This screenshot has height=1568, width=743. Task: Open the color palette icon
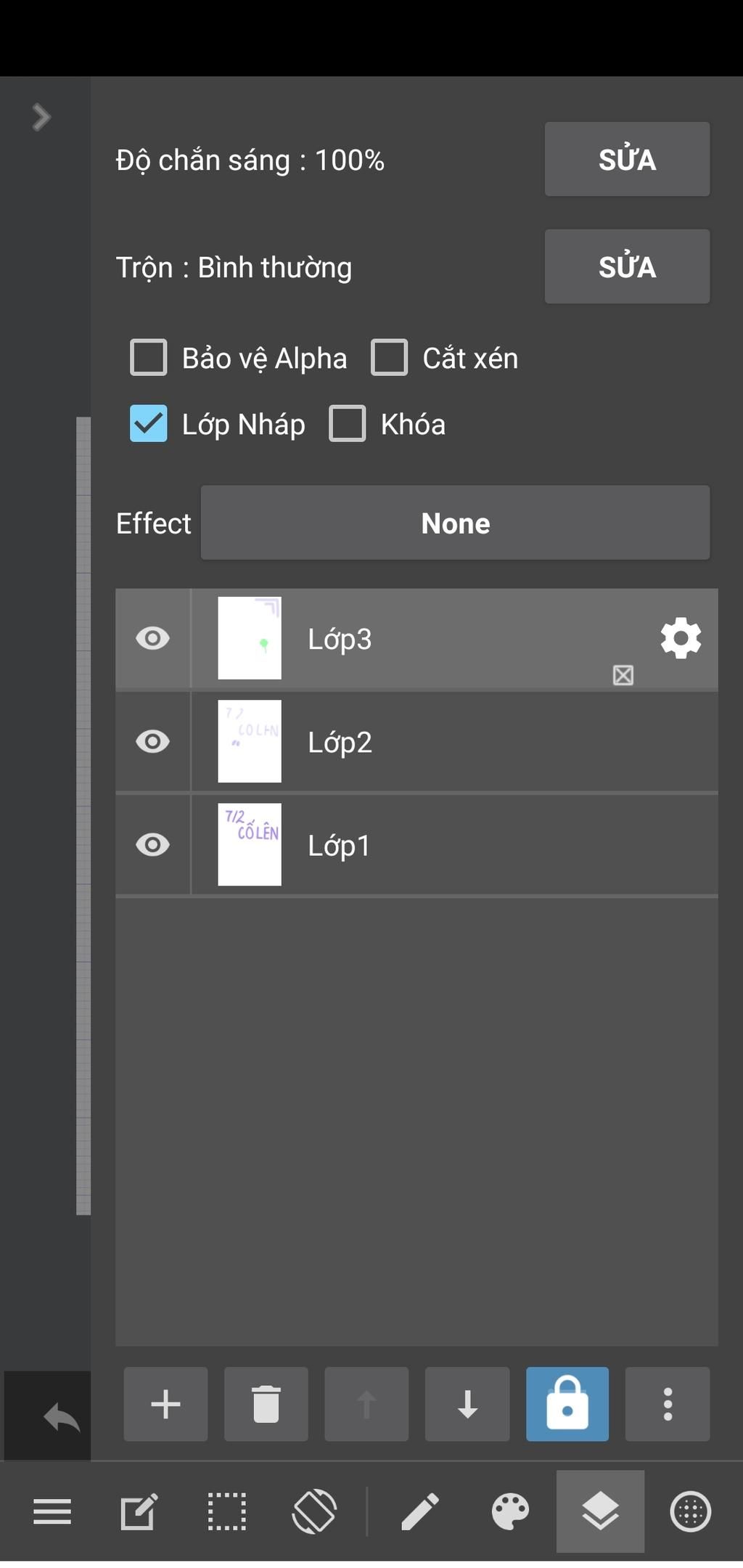click(x=511, y=1512)
